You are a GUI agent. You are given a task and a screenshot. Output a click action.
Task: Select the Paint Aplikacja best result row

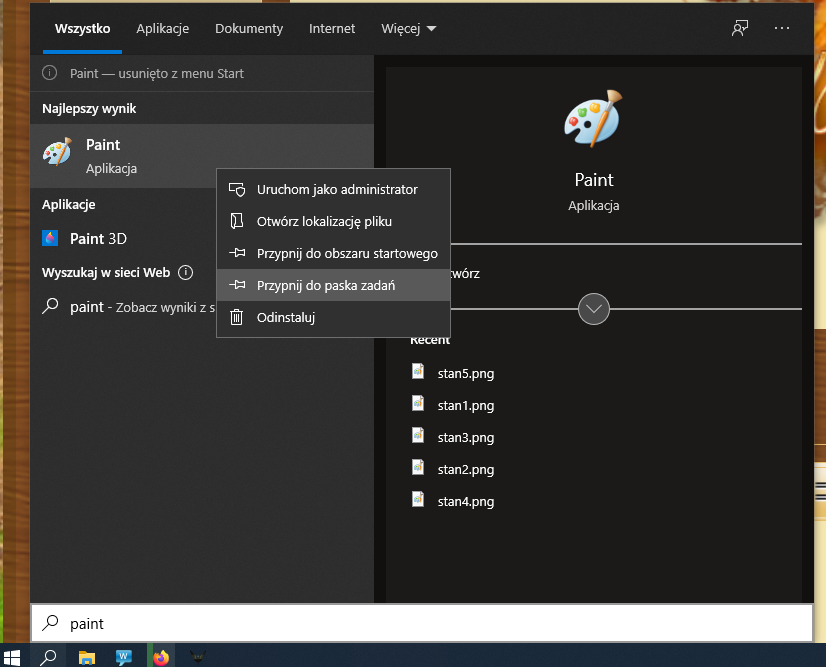tap(202, 156)
